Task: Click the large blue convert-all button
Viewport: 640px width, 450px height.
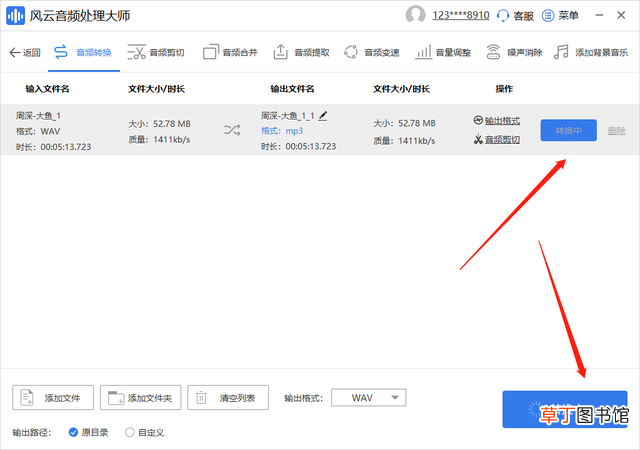Action: (565, 409)
